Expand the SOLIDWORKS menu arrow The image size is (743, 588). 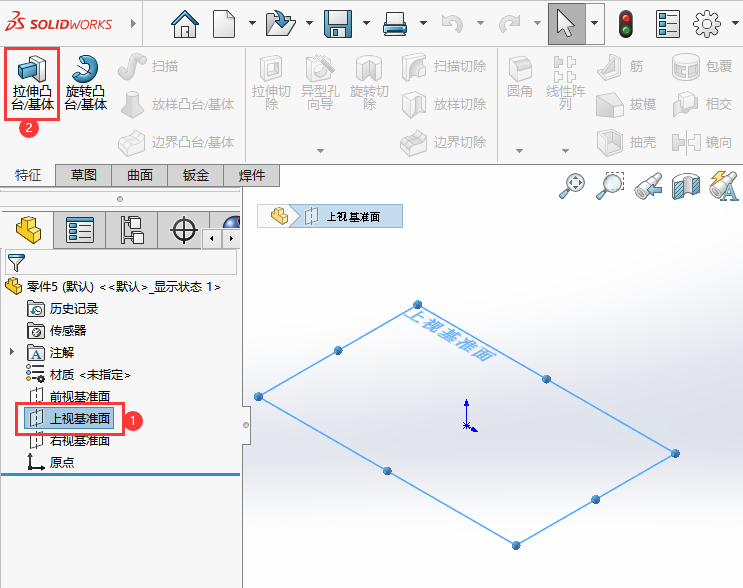point(133,23)
